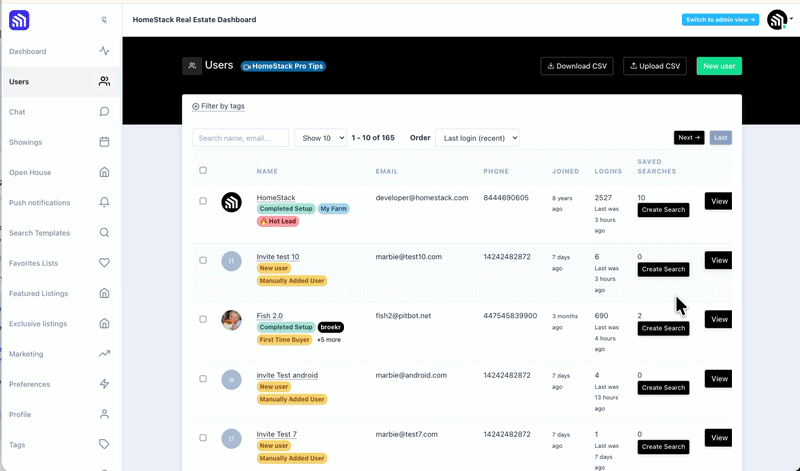Click the Open House home icon
800x471 pixels.
tap(104, 172)
